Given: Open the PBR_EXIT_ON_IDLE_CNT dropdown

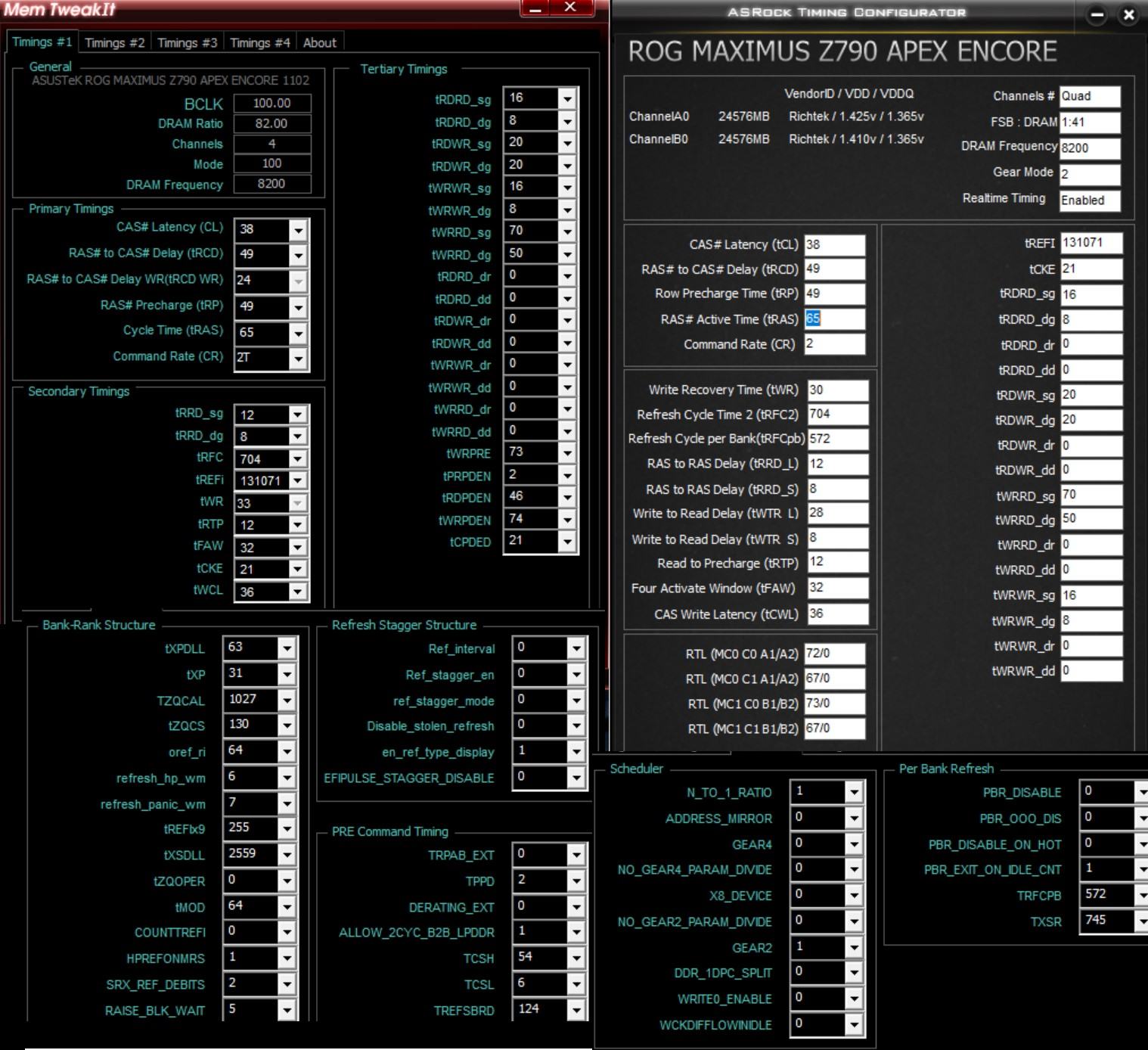Looking at the screenshot, I should [x=1142, y=869].
